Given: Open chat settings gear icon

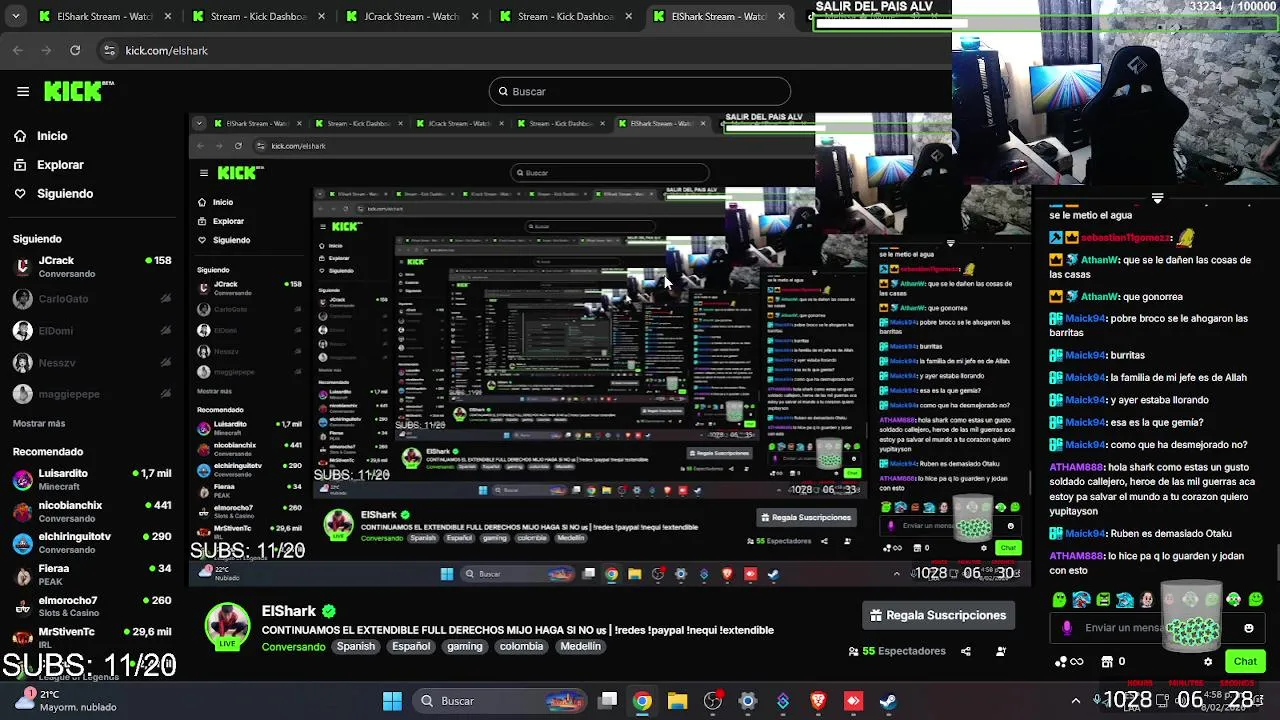Looking at the screenshot, I should tap(1208, 661).
